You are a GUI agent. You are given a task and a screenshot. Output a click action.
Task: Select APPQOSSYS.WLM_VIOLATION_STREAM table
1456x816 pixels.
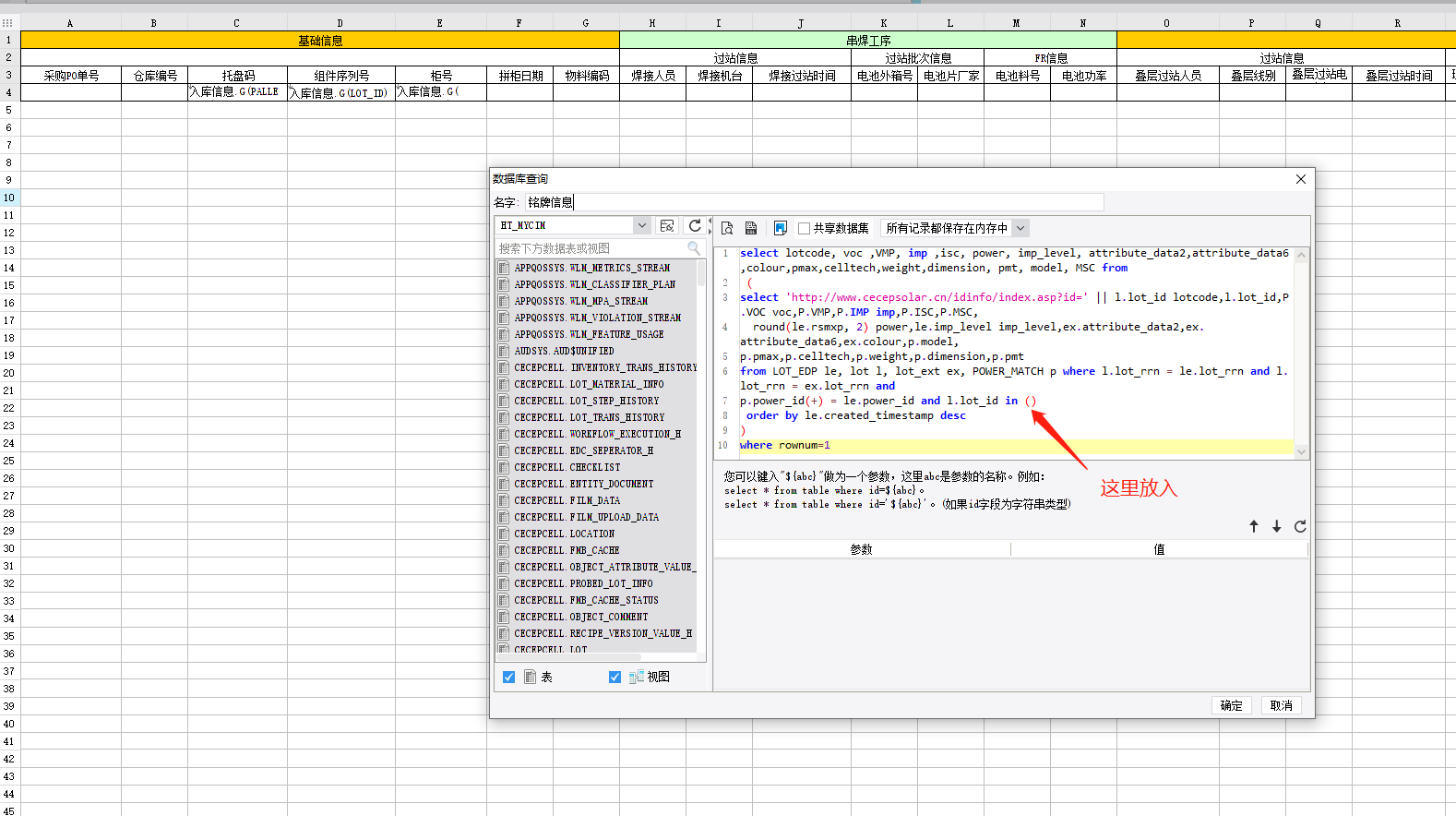point(597,318)
